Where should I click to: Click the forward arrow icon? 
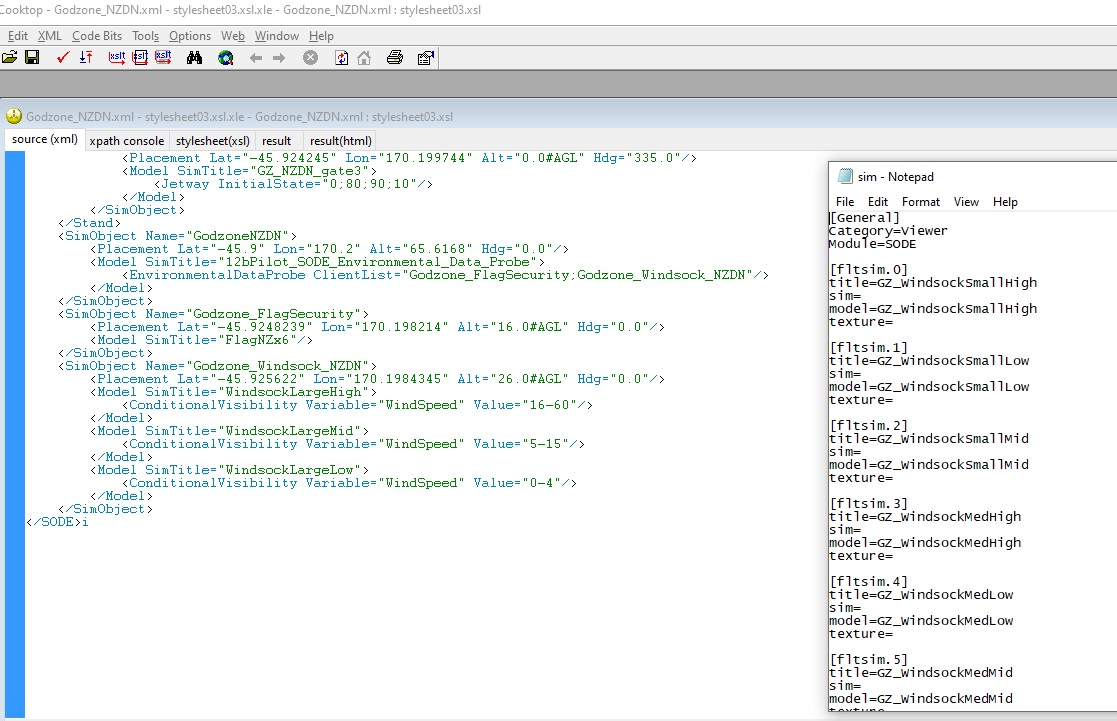279,58
